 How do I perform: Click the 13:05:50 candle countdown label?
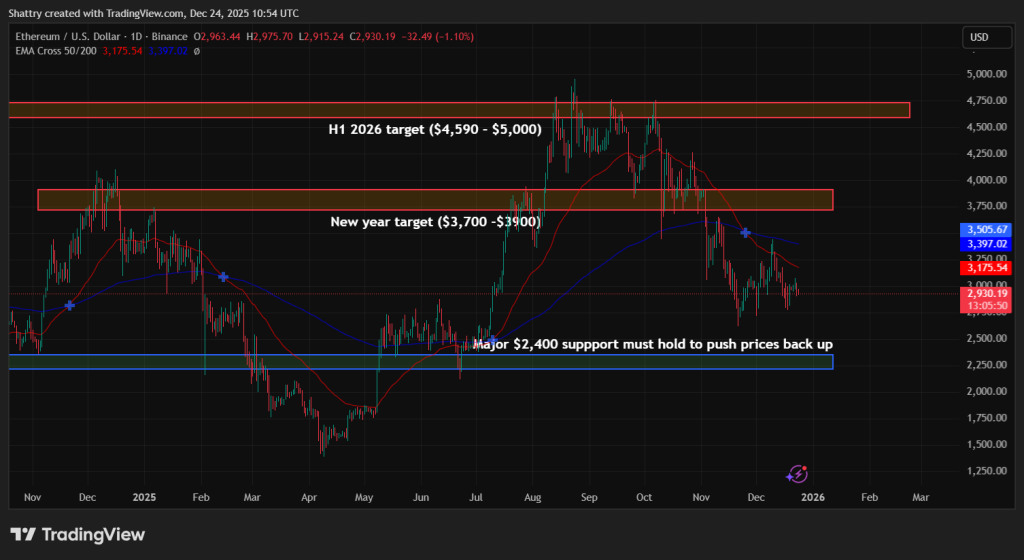(x=987, y=306)
